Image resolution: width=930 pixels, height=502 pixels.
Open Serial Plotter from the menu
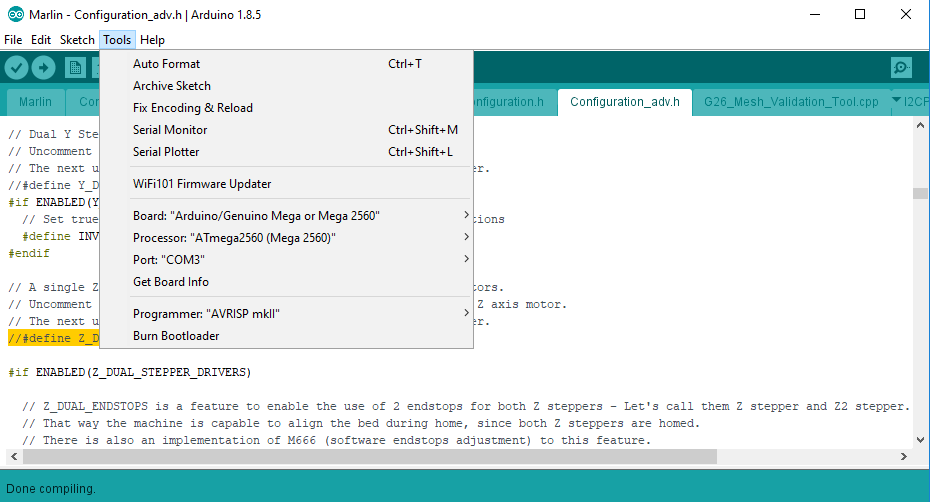[286, 151]
